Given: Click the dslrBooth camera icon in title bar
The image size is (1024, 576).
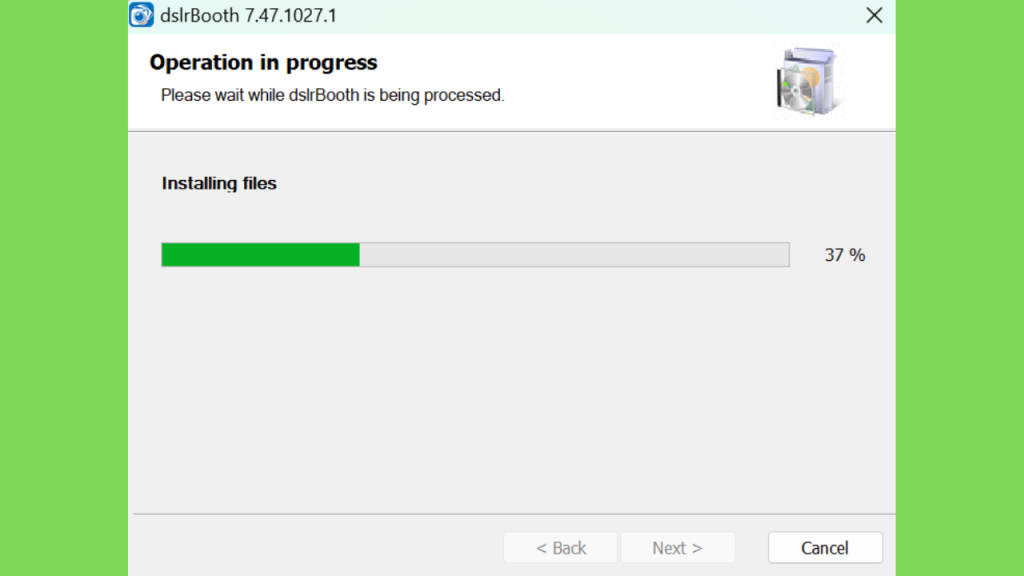Looking at the screenshot, I should point(141,15).
